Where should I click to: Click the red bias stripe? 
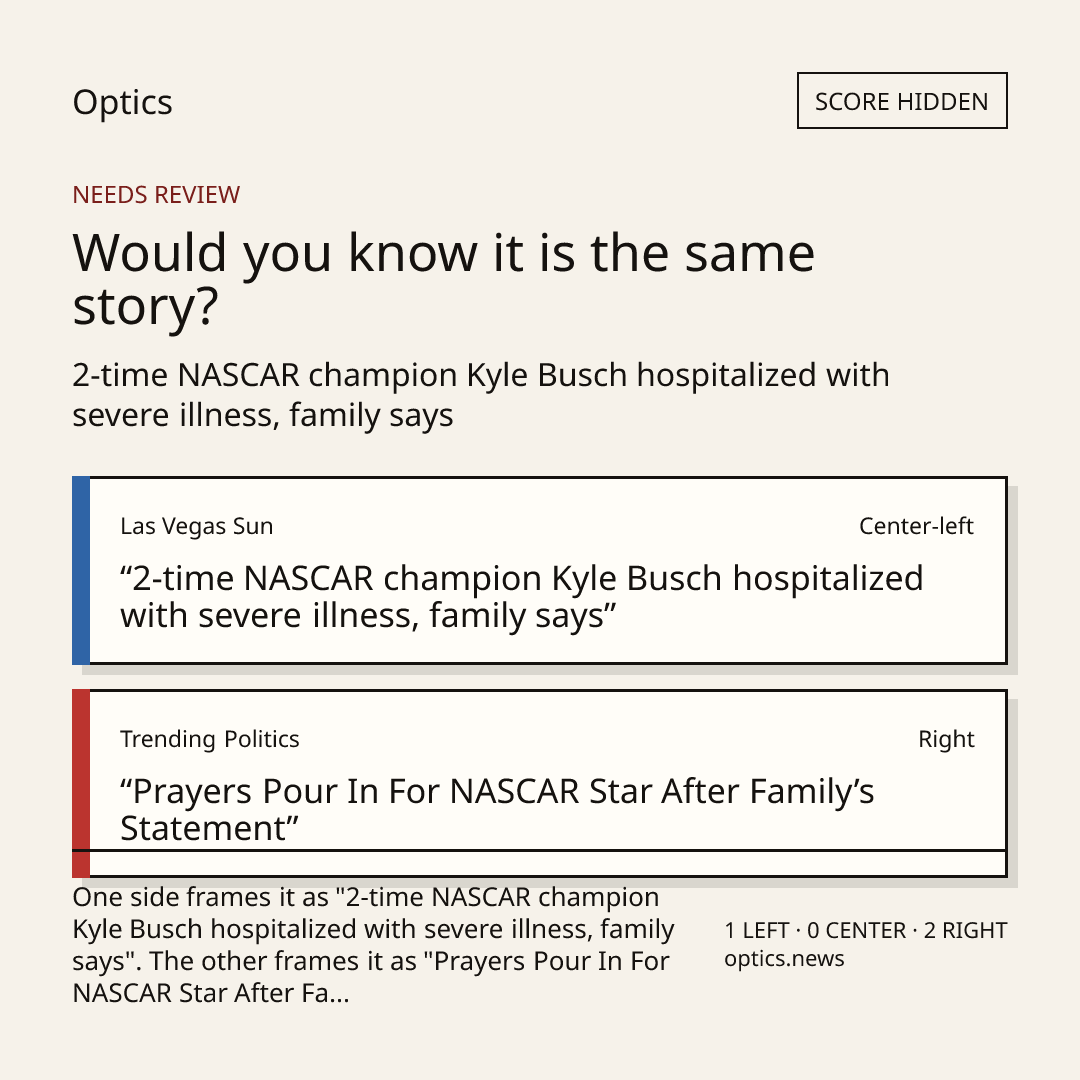(x=81, y=783)
